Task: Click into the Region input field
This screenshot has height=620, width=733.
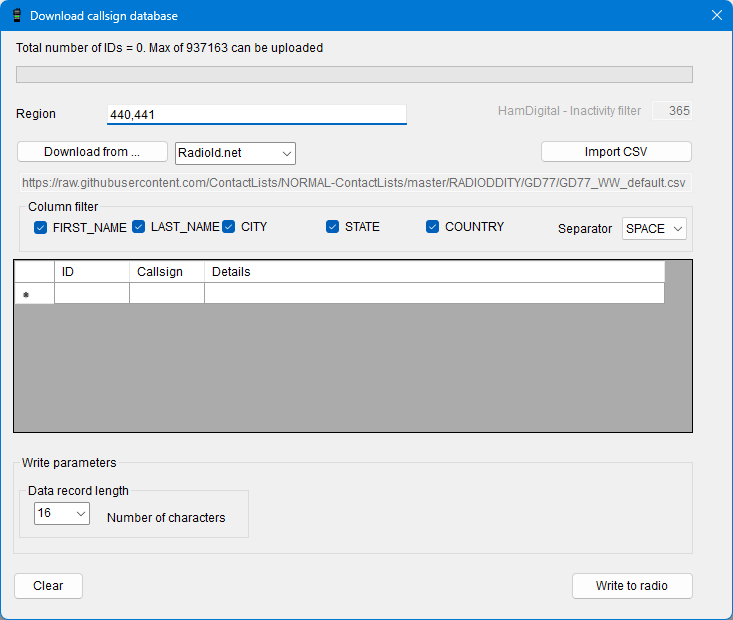Action: pyautogui.click(x=256, y=115)
